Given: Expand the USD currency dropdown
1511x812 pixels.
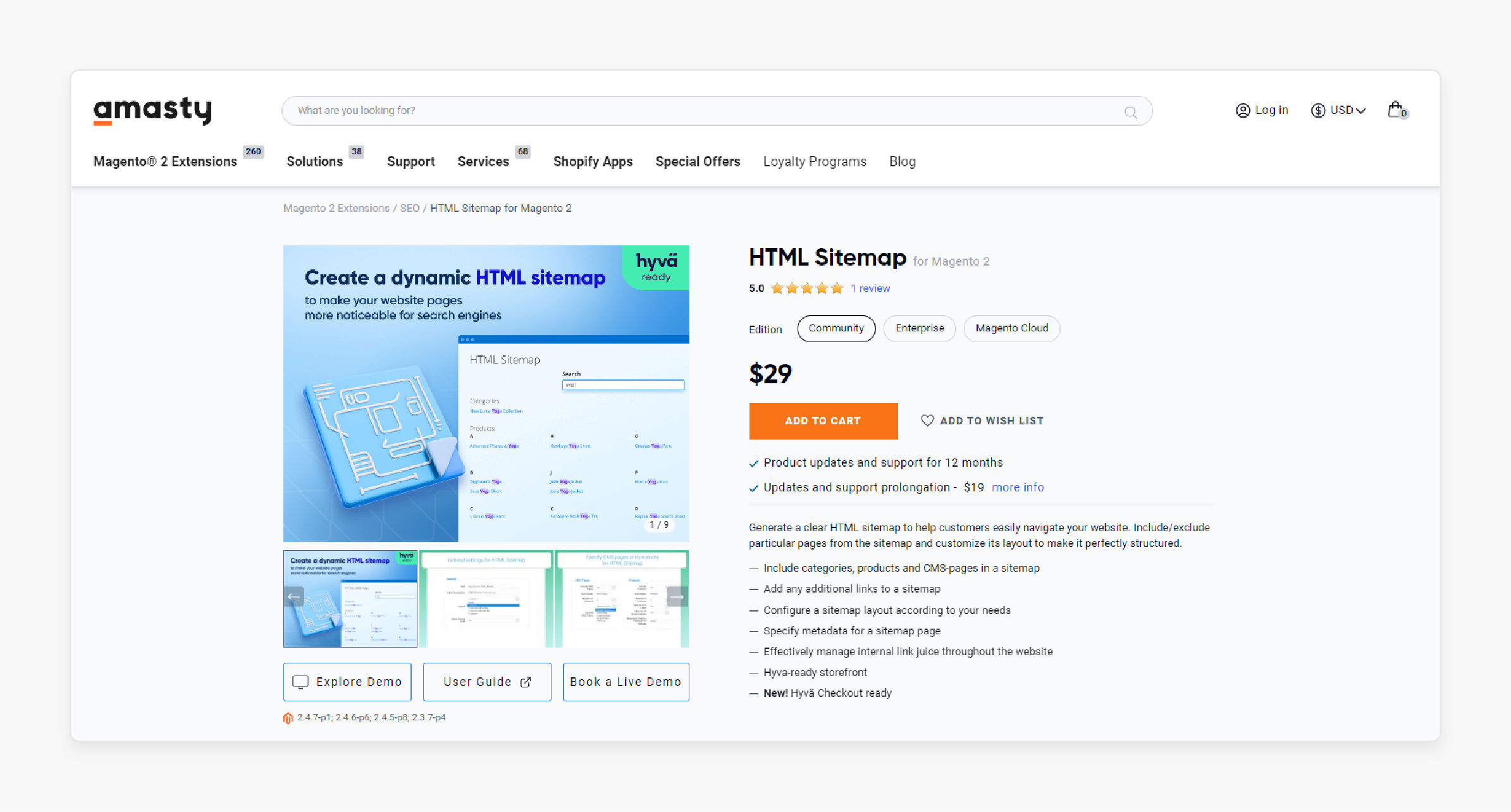Looking at the screenshot, I should [x=1339, y=111].
